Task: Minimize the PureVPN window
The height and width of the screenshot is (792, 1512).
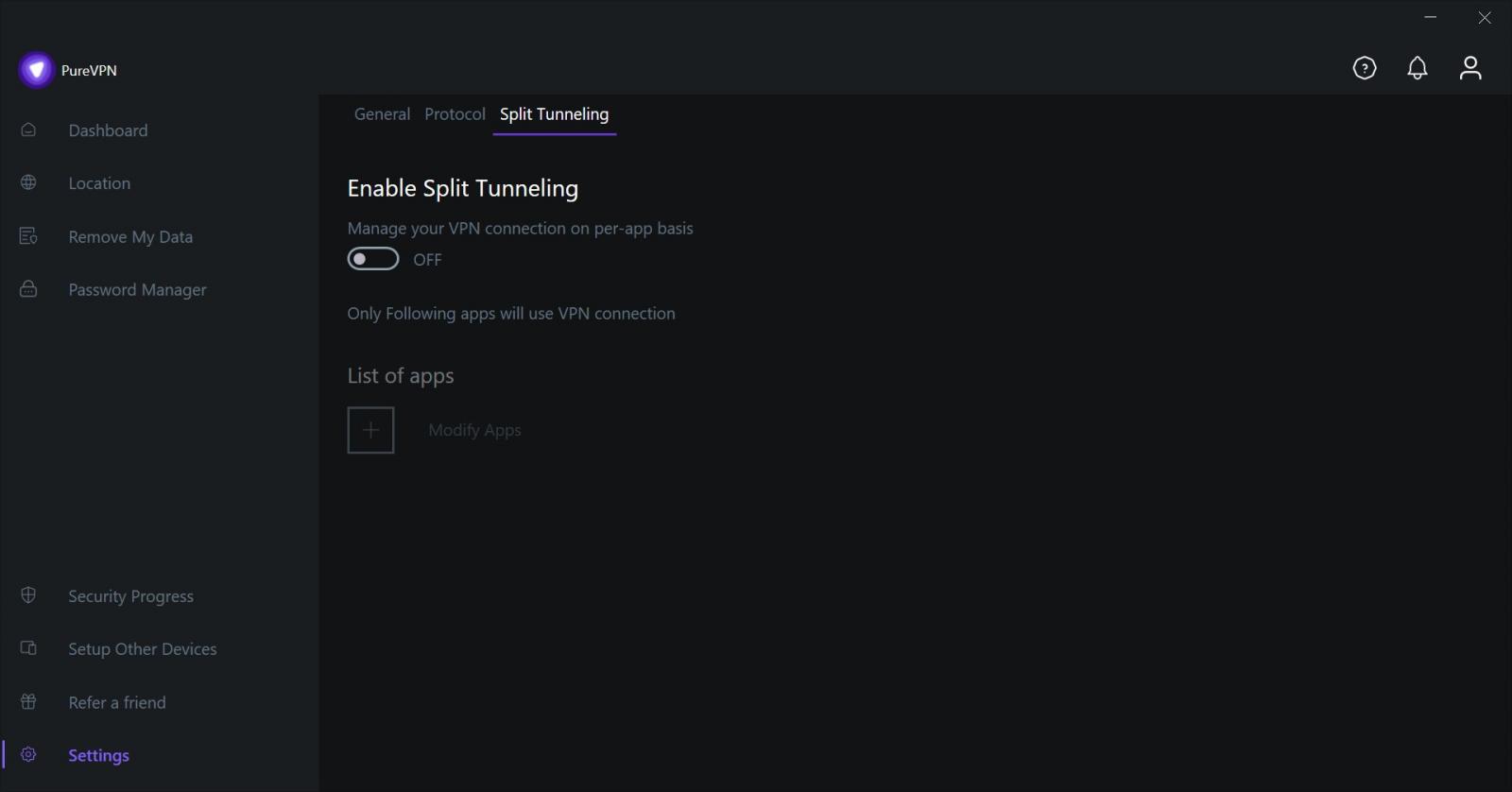Action: pyautogui.click(x=1430, y=16)
